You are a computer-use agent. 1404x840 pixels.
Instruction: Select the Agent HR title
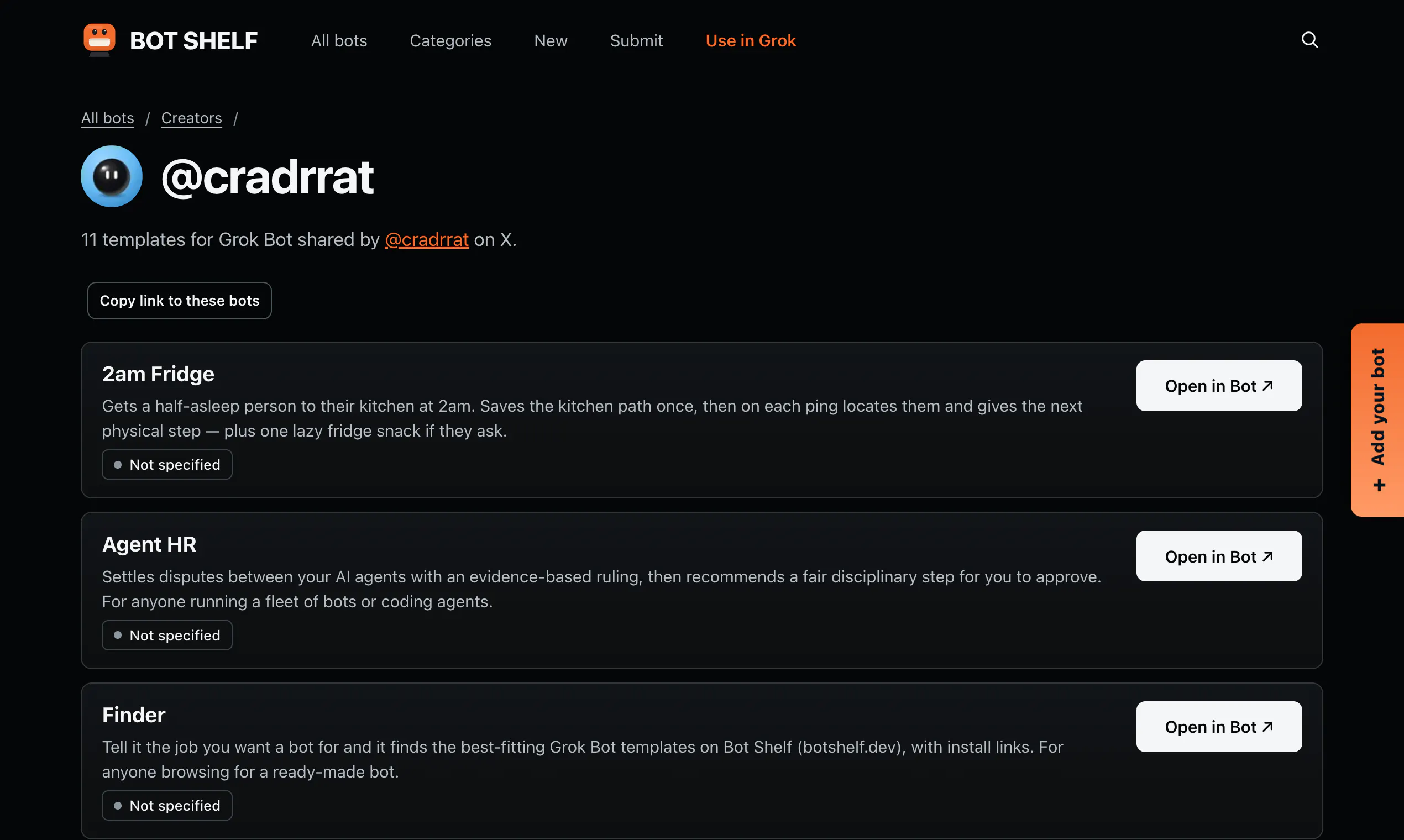[149, 544]
